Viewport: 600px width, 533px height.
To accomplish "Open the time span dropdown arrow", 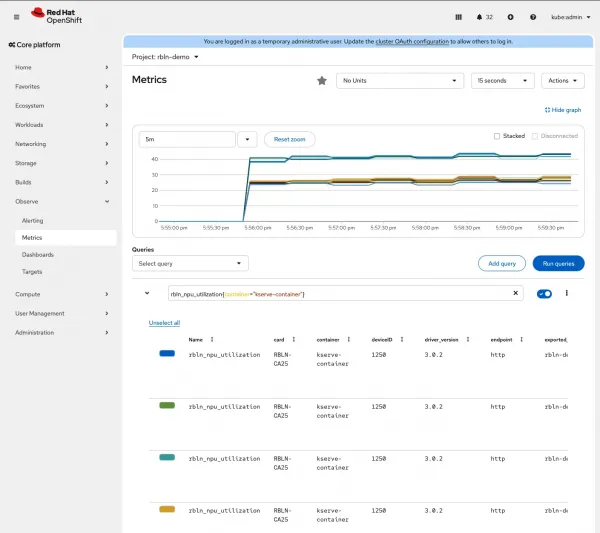I will (247, 139).
